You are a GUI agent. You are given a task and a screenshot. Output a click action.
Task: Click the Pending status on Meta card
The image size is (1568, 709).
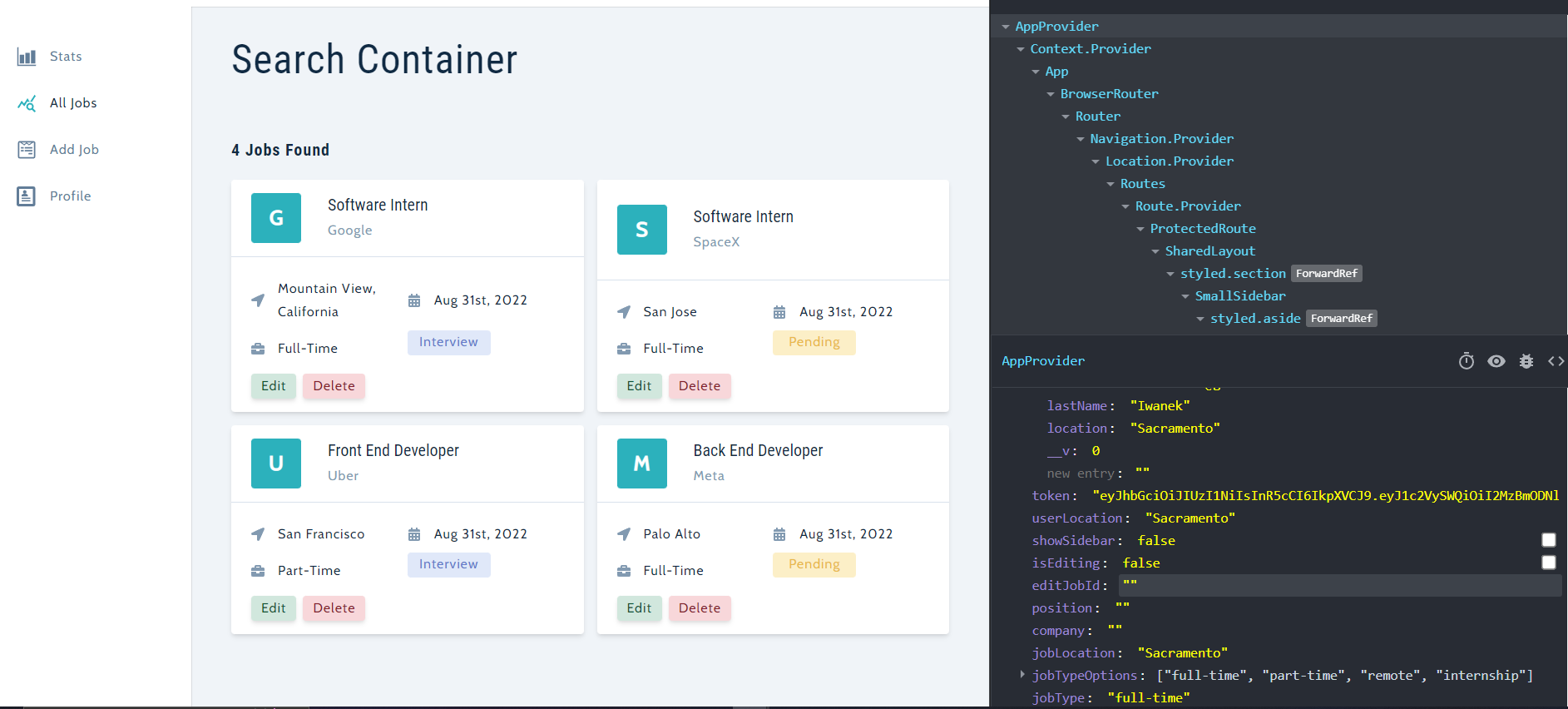click(814, 564)
